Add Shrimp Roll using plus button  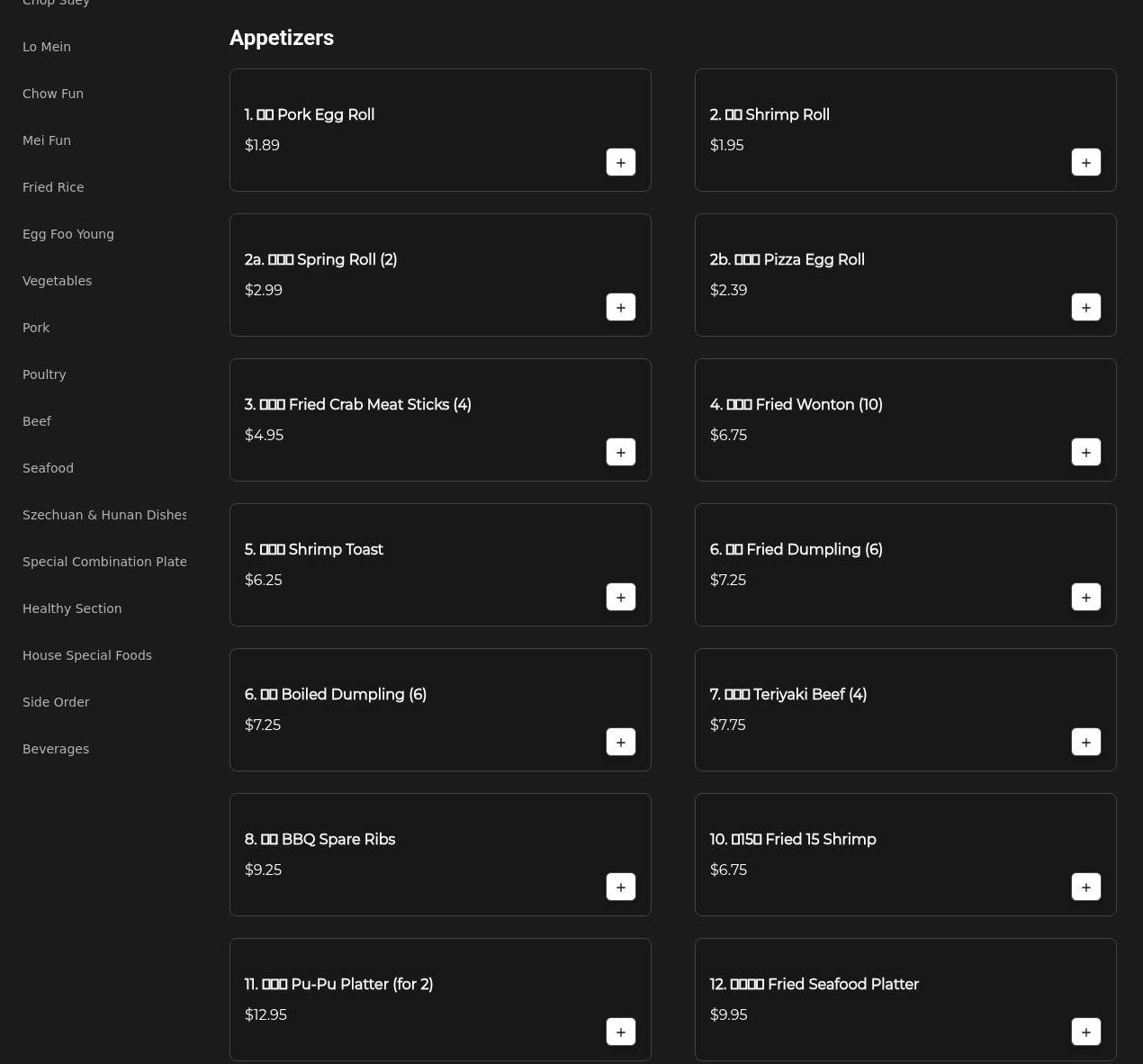(1086, 162)
